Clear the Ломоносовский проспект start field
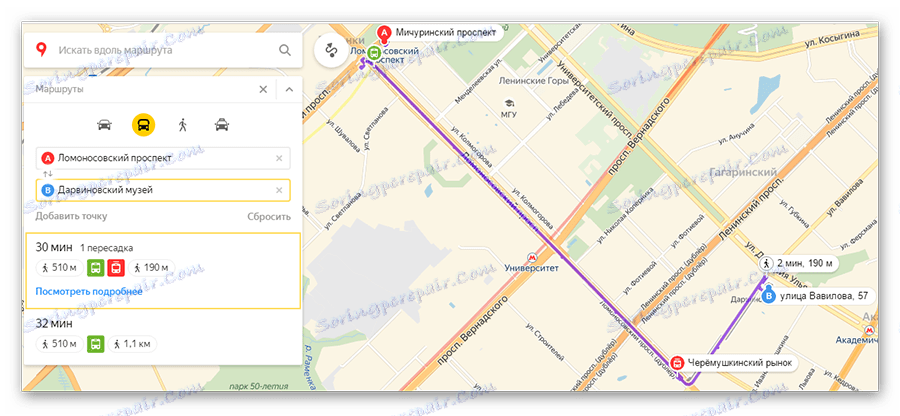900x416 pixels. coord(279,158)
